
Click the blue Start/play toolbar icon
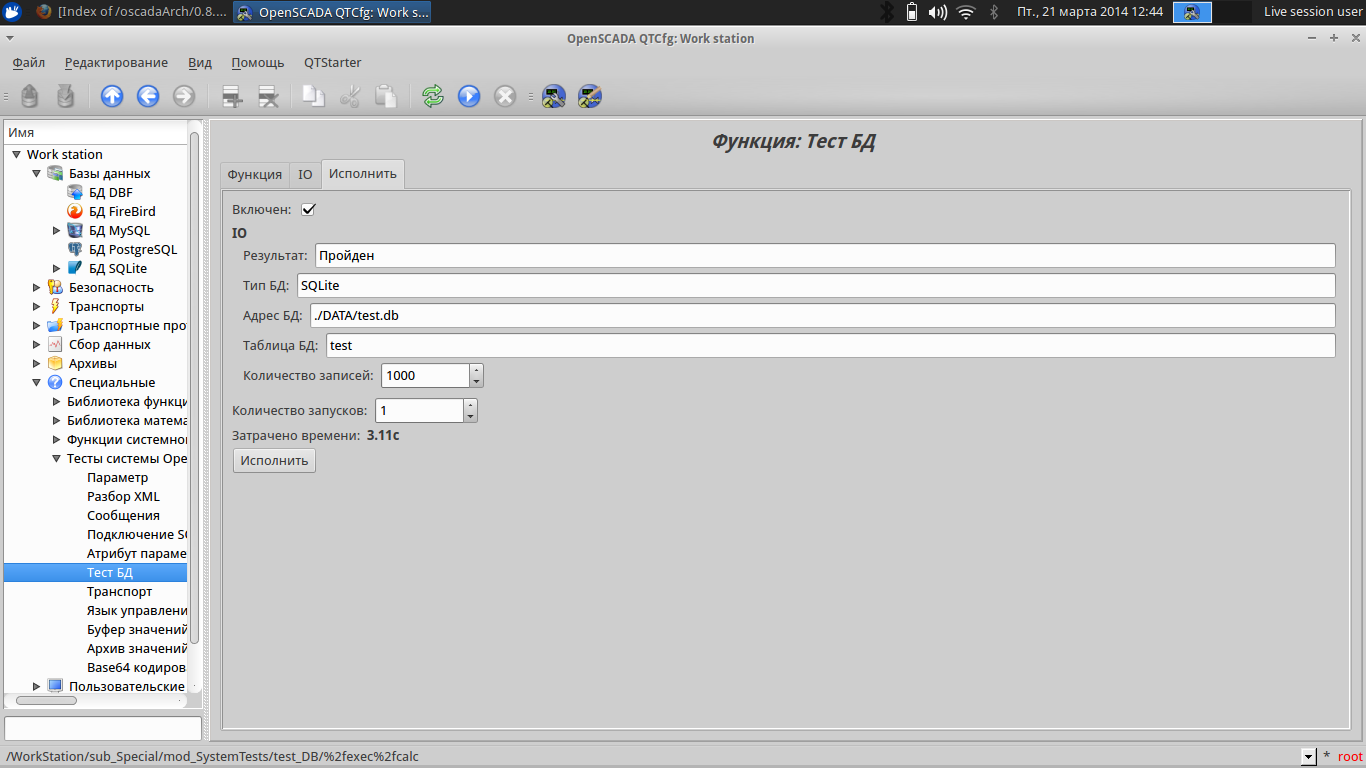(x=469, y=96)
